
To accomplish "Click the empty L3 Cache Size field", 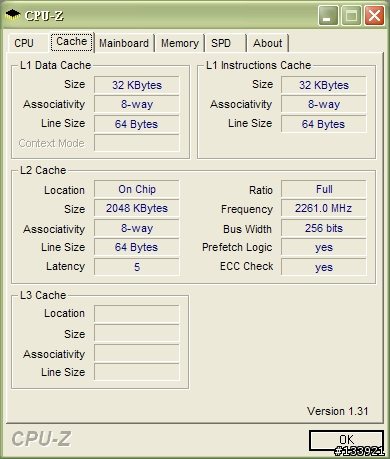I will (x=137, y=334).
